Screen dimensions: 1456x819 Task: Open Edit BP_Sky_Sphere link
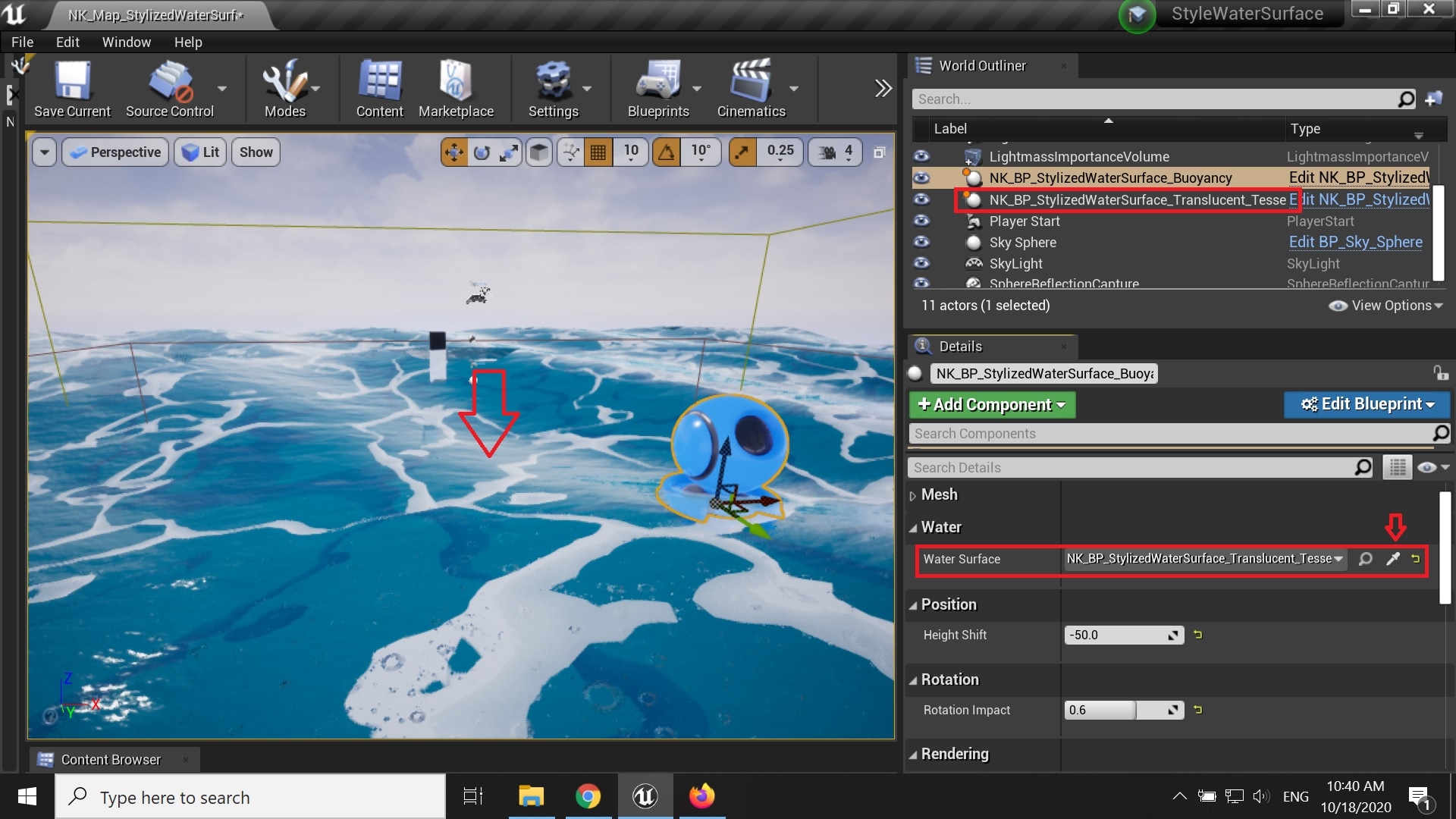click(x=1356, y=241)
